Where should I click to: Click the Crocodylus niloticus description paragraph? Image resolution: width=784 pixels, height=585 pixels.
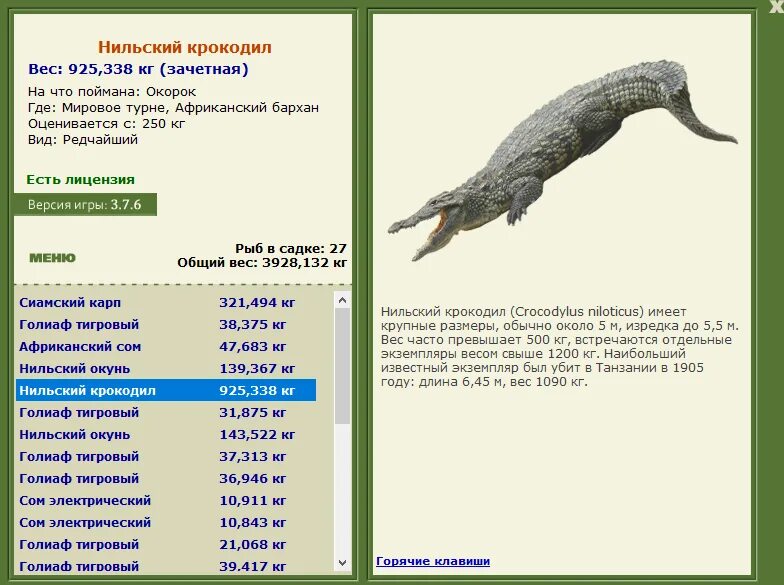tap(560, 346)
